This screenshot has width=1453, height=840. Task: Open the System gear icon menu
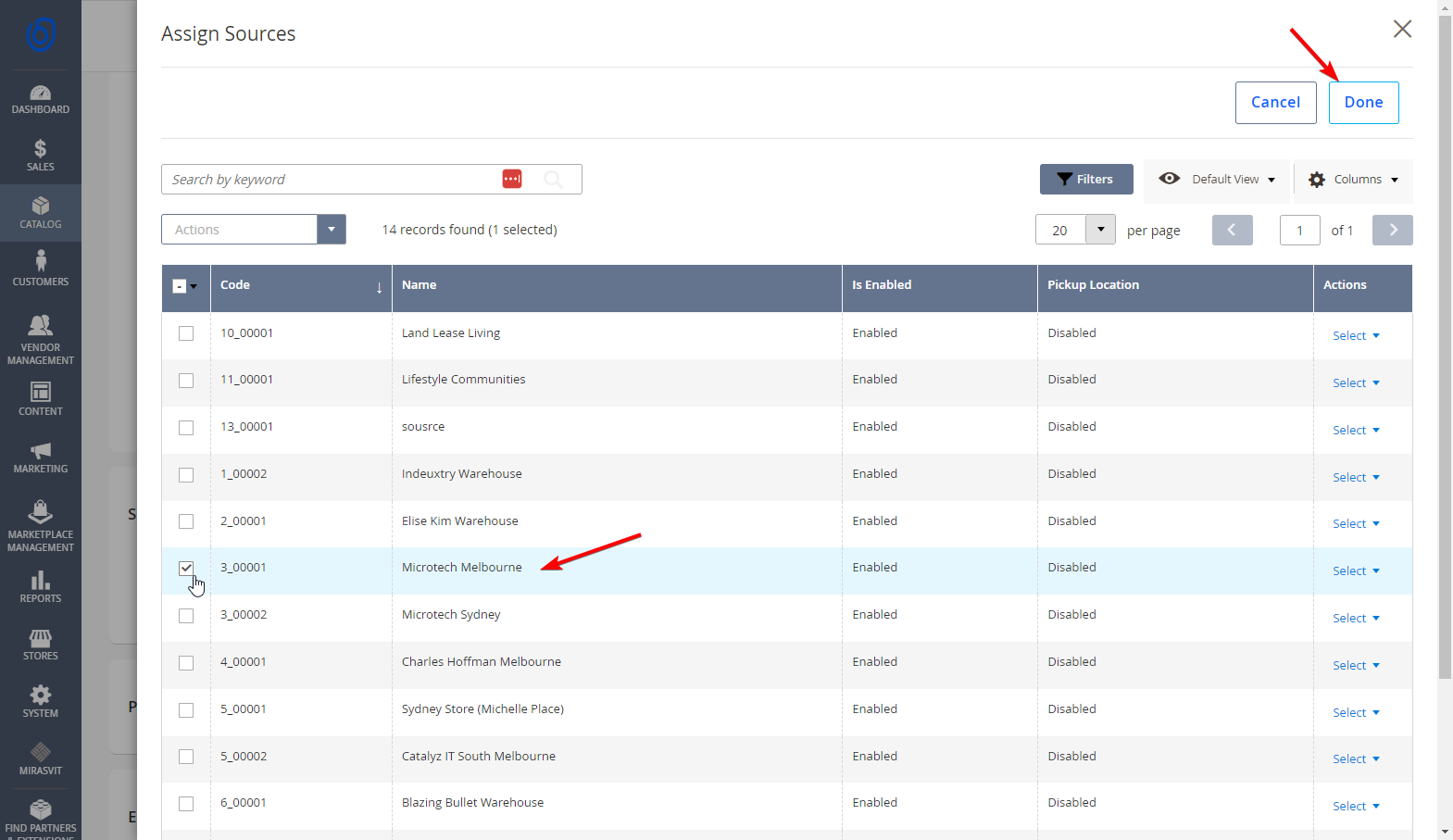41,702
